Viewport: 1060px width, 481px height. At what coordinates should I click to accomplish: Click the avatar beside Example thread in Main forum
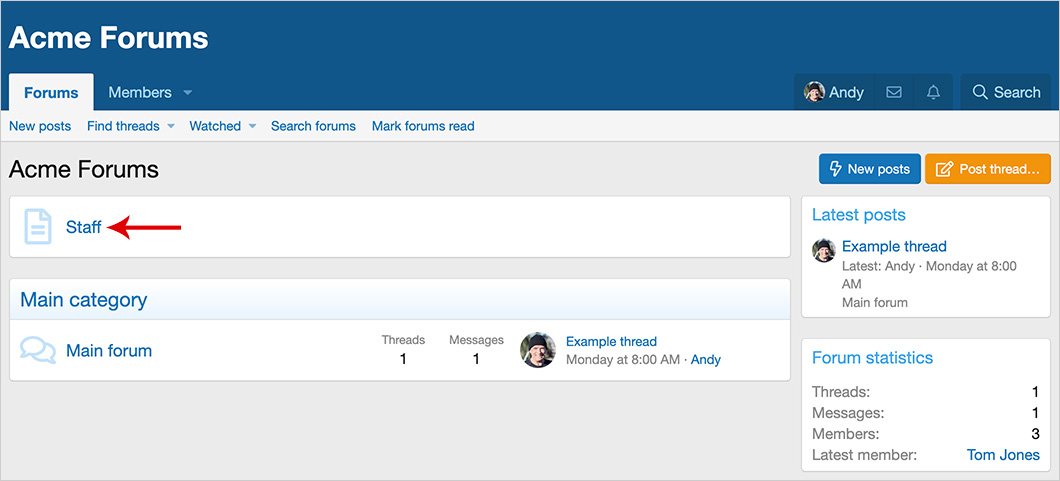(537, 350)
